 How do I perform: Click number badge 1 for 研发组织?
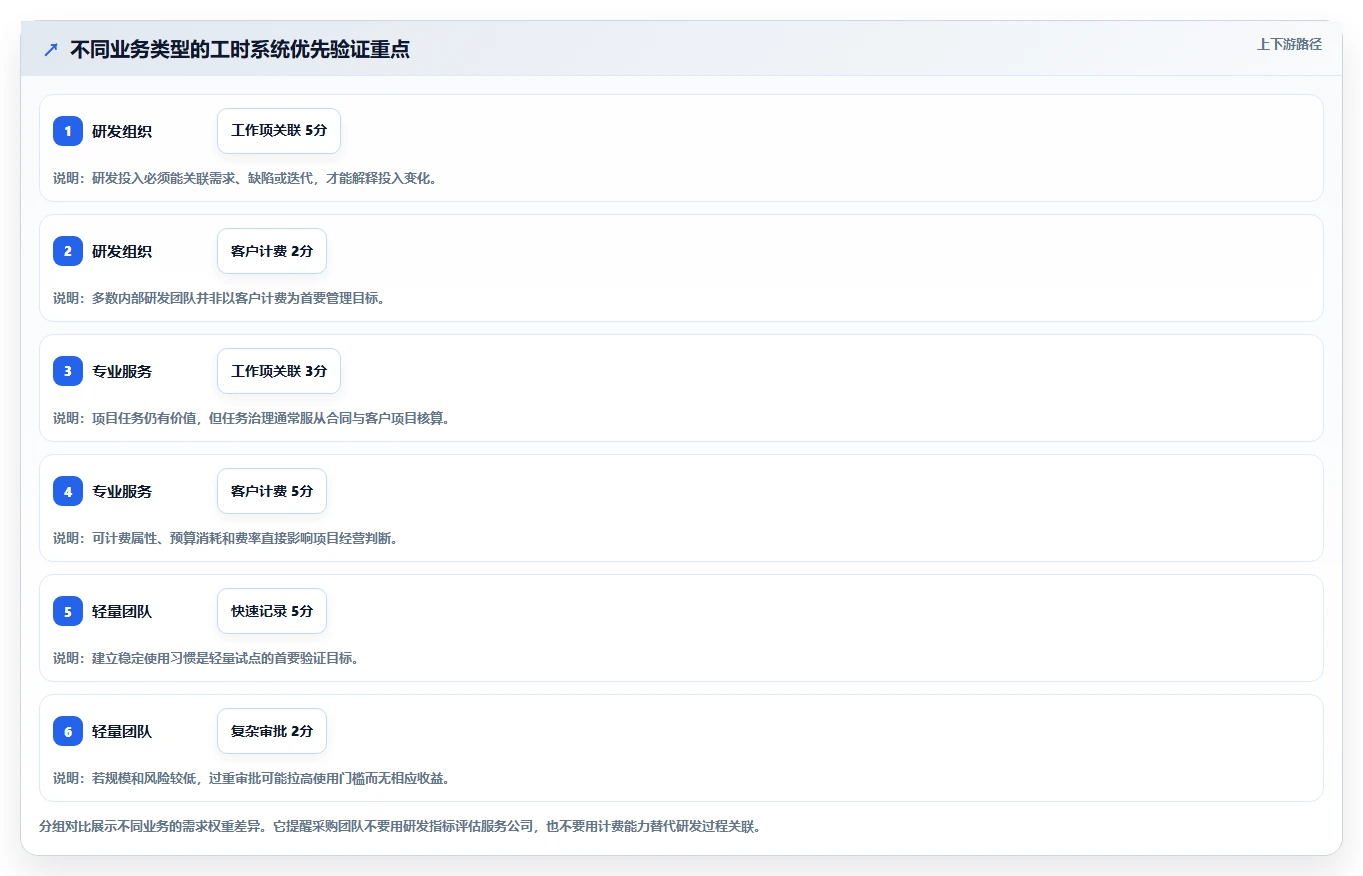[68, 131]
